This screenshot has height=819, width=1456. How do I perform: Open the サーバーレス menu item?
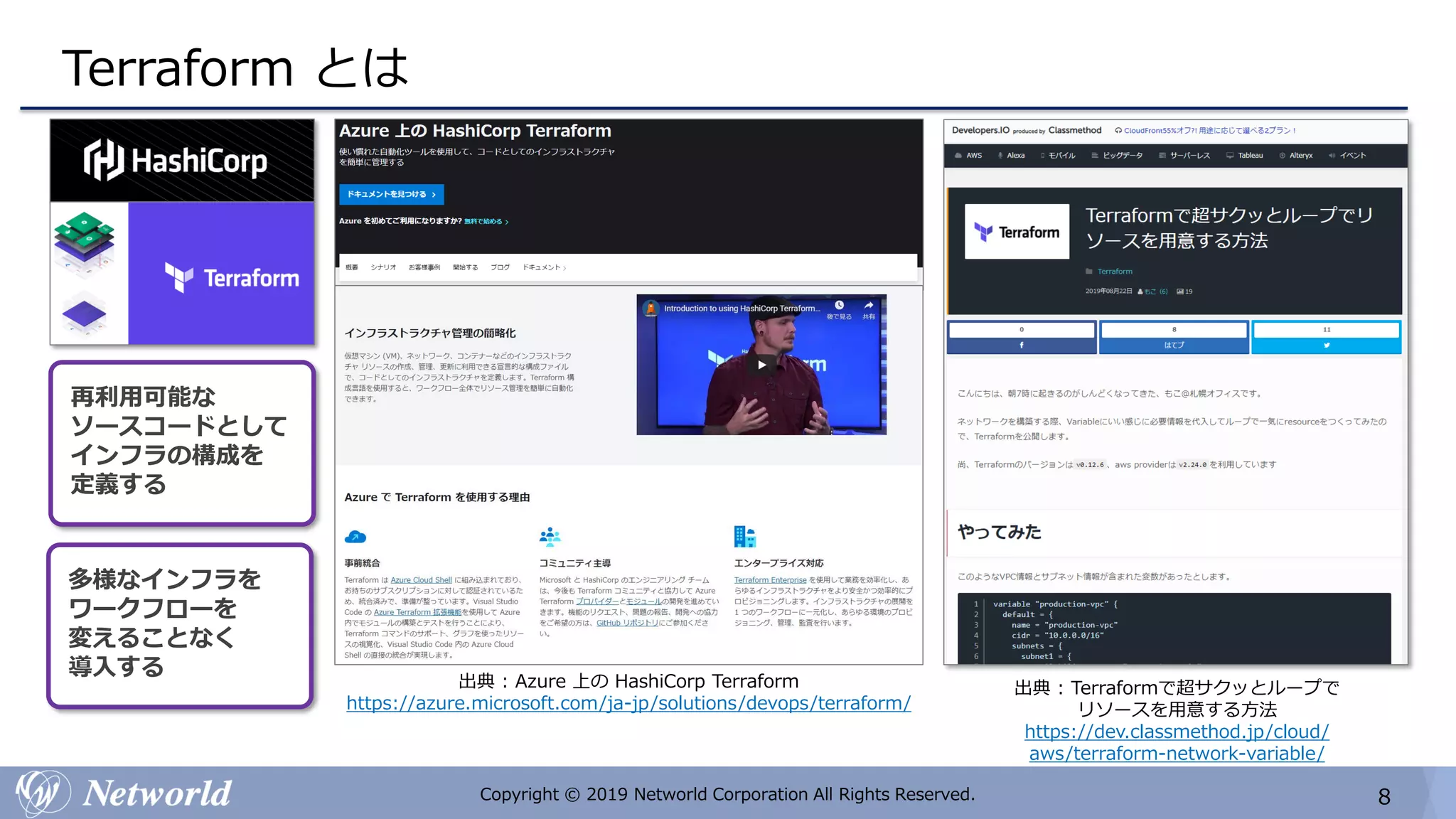pyautogui.click(x=1184, y=156)
